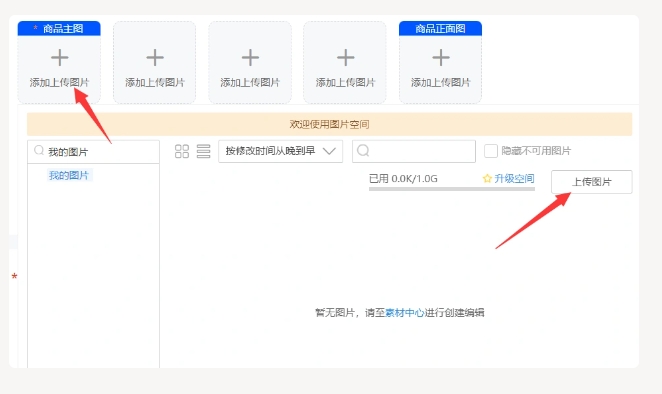This screenshot has width=662, height=394.
Task: Click 我的图片 folder search field
Action: [93, 152]
